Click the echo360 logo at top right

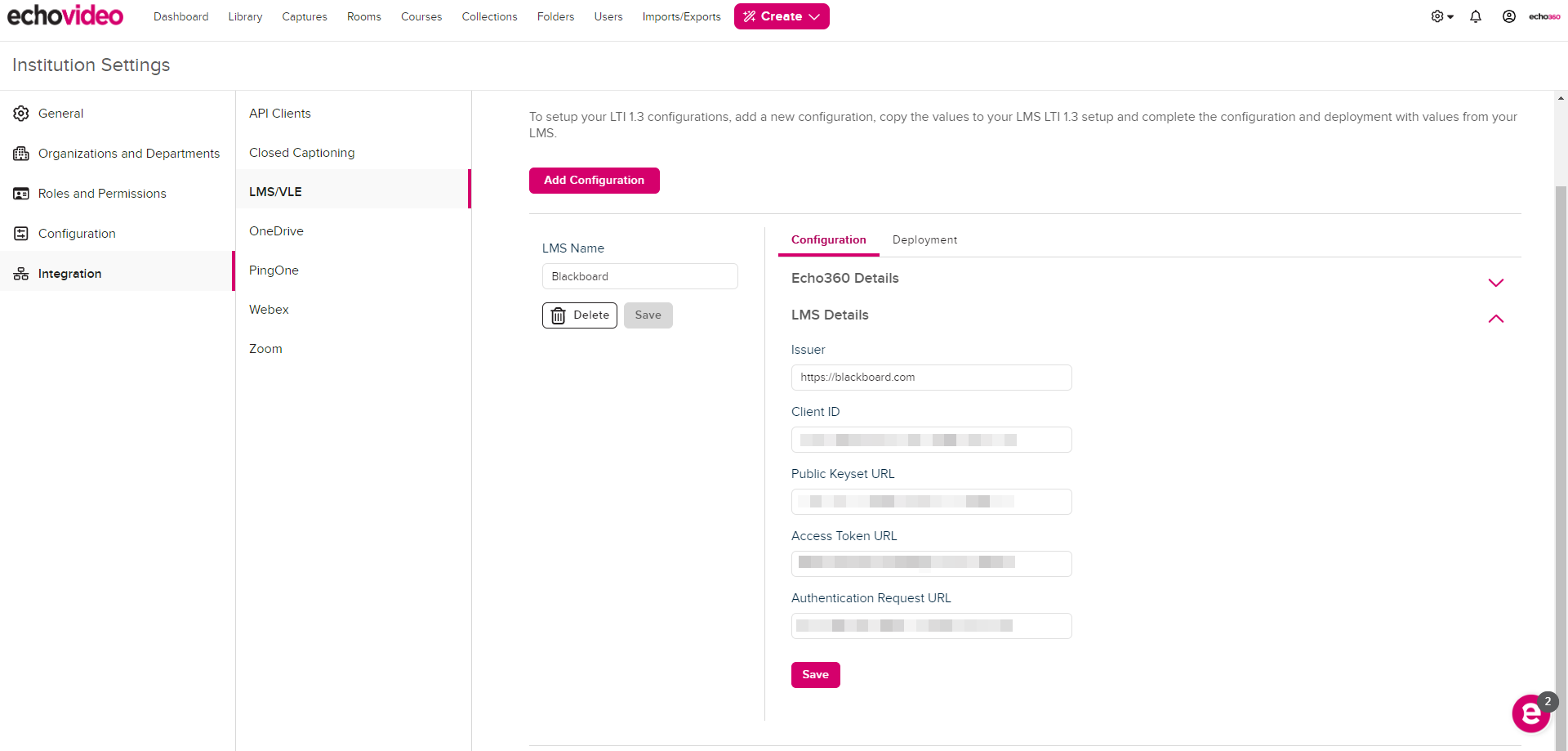[1544, 16]
